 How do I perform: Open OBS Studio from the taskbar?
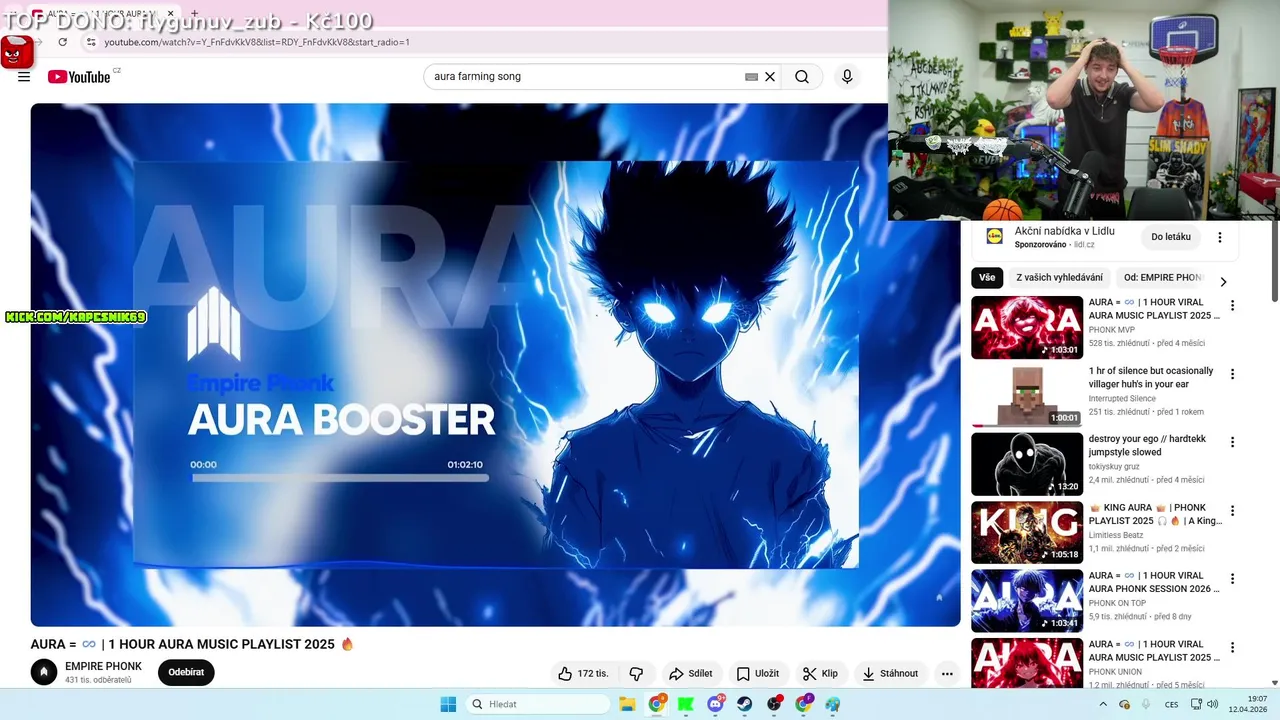tap(775, 704)
